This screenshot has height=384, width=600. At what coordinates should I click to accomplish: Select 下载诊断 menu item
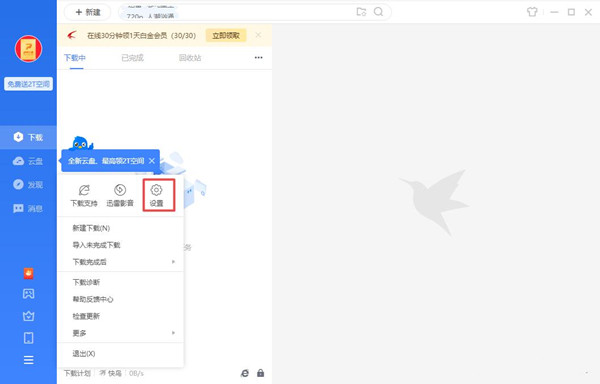click(x=121, y=282)
